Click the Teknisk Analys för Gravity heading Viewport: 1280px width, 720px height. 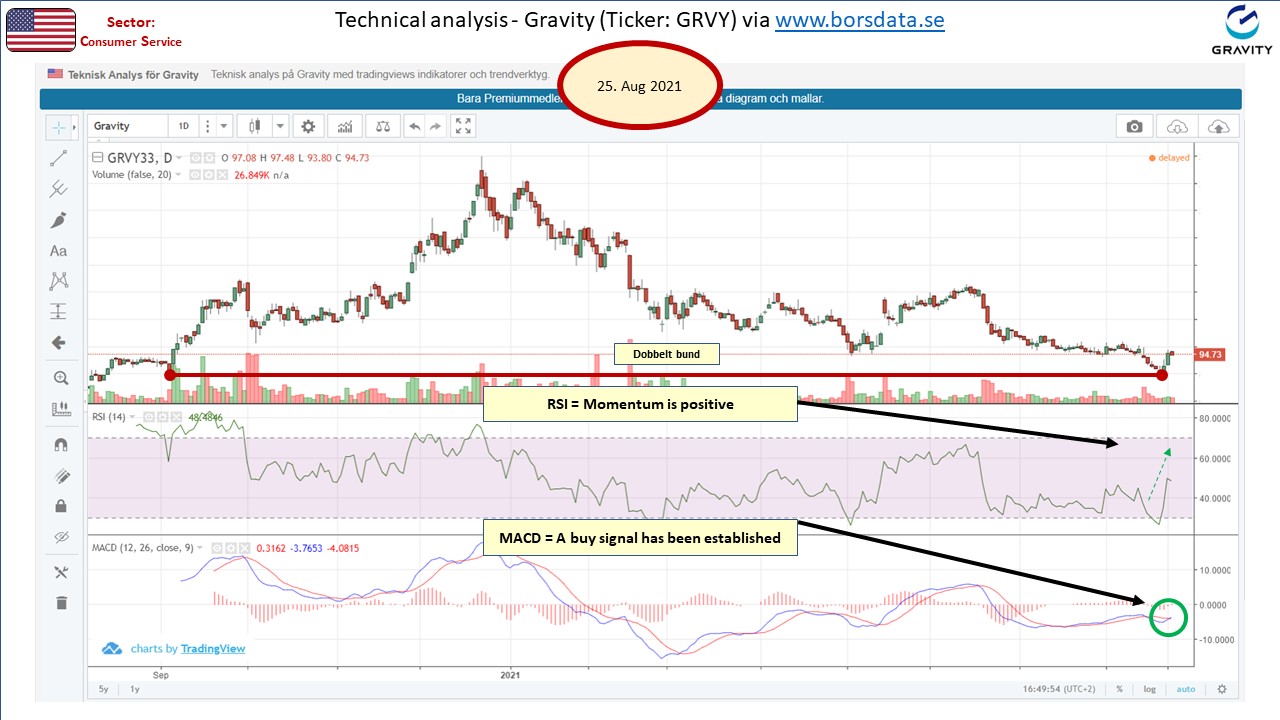[x=133, y=75]
